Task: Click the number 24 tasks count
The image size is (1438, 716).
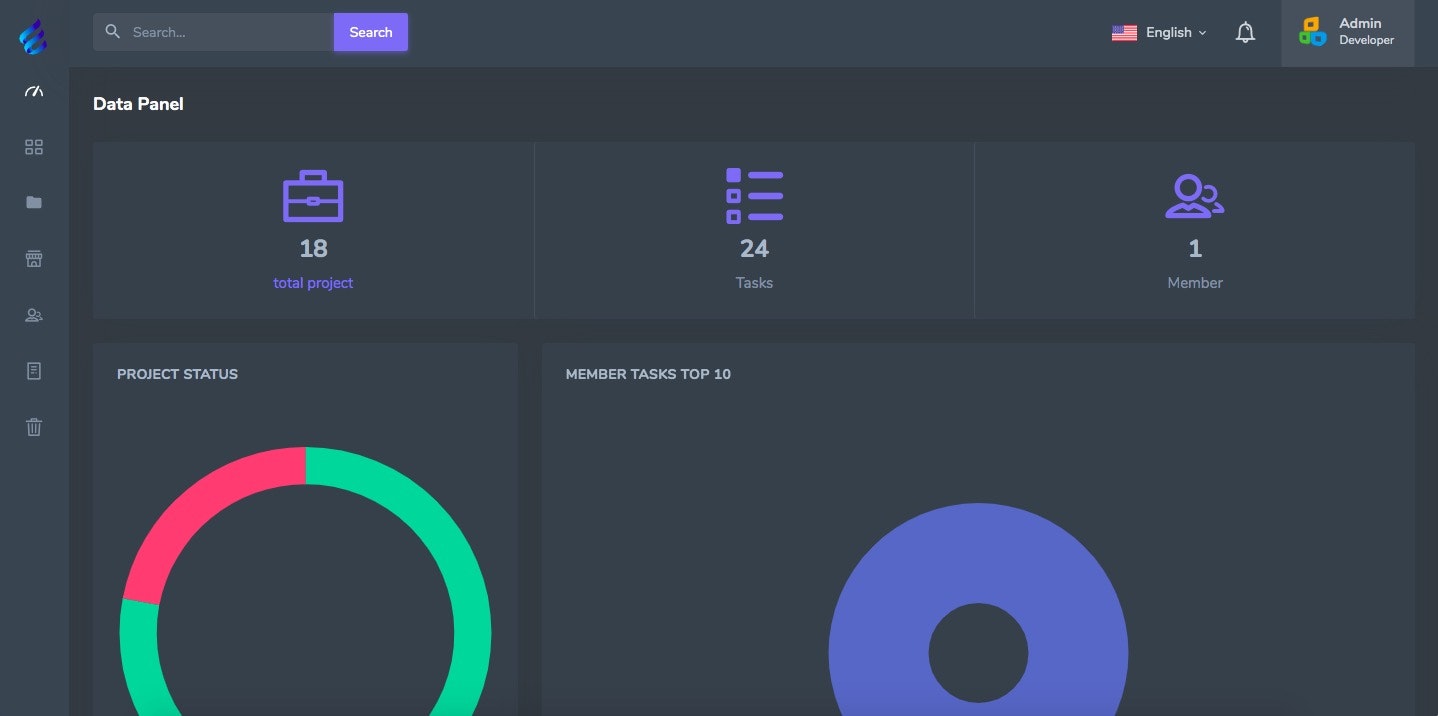Action: point(754,248)
